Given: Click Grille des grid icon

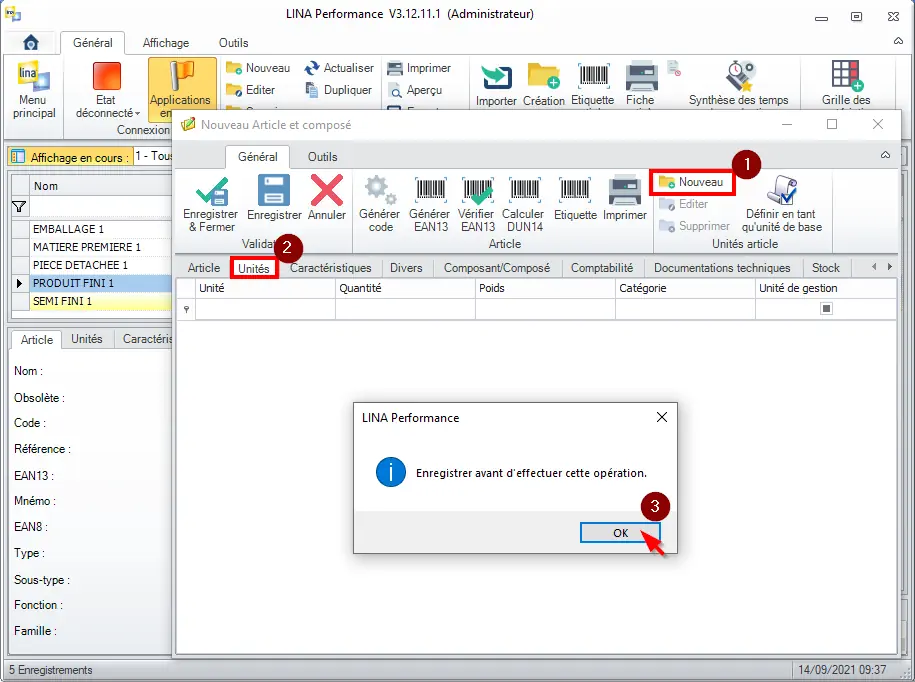Looking at the screenshot, I should coord(847,75).
